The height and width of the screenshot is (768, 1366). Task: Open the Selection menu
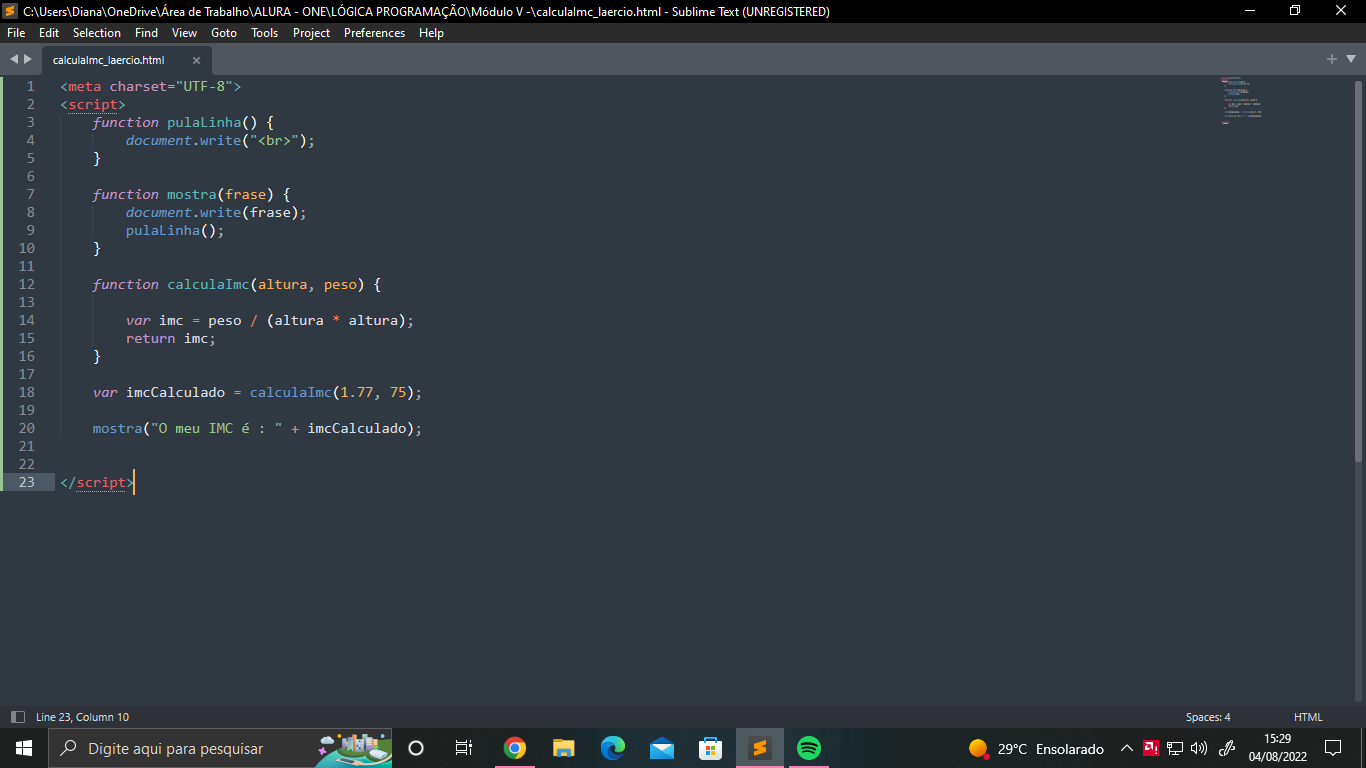[97, 33]
